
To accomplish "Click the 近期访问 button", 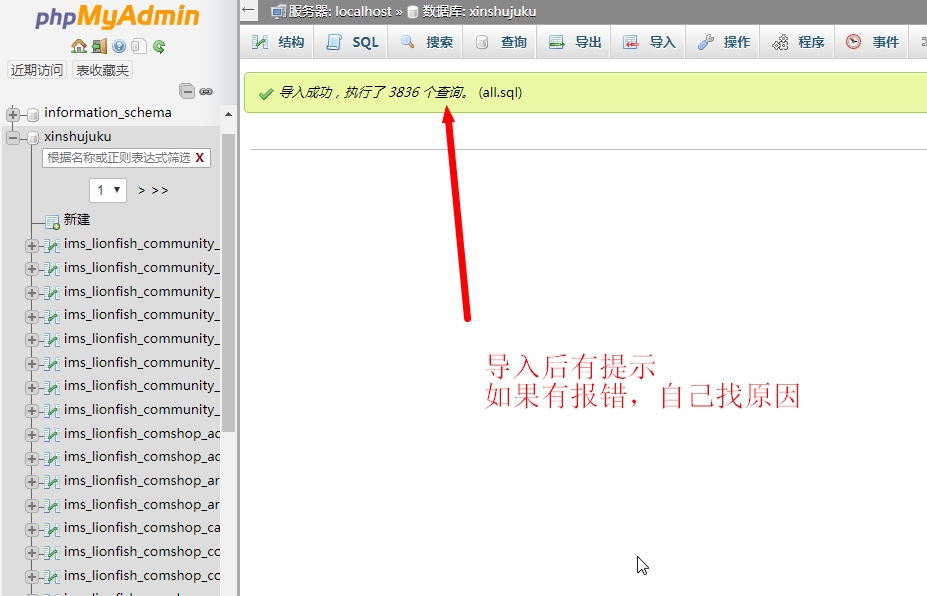I will pyautogui.click(x=36, y=70).
